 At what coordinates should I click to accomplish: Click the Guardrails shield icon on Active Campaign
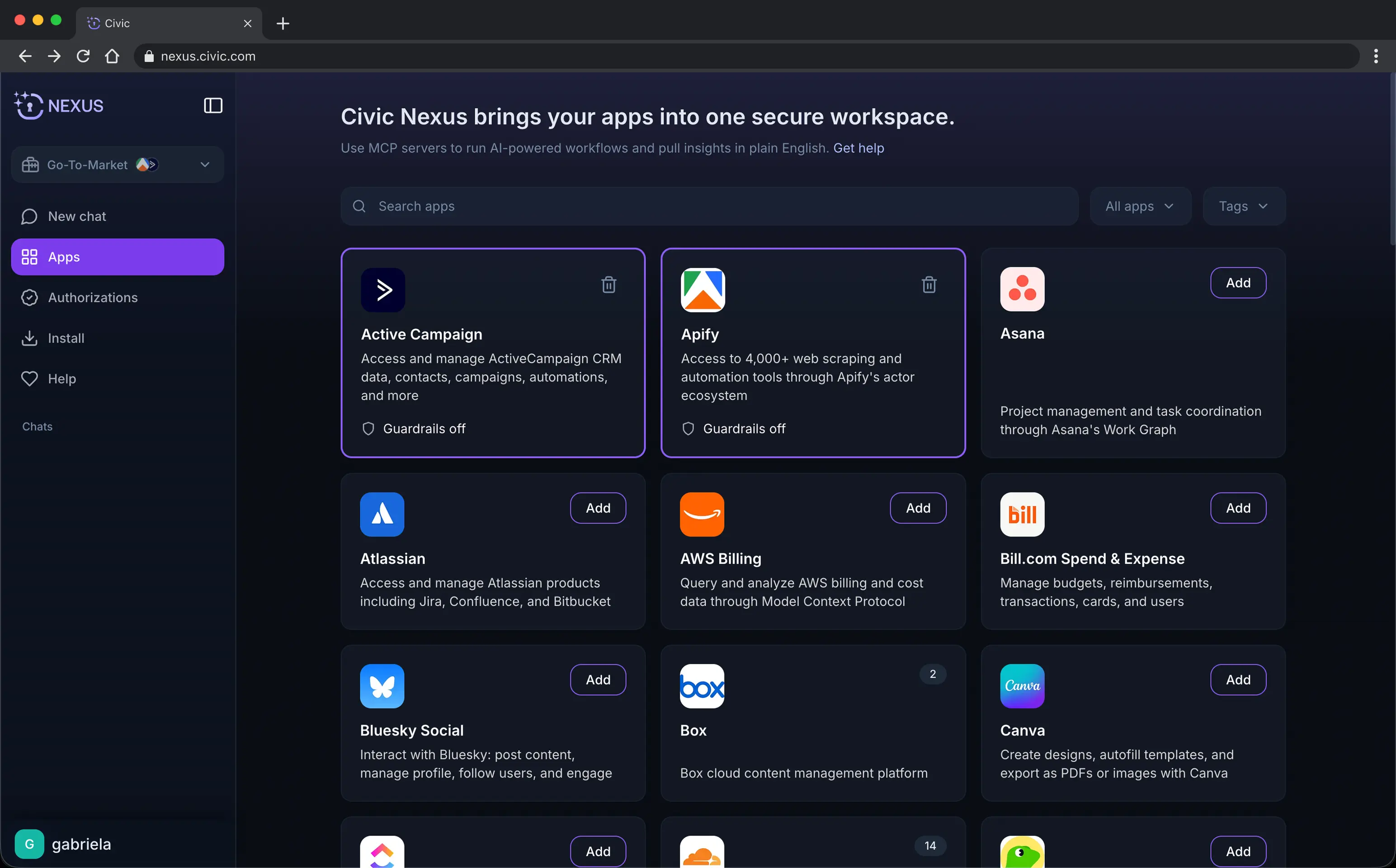coord(368,429)
